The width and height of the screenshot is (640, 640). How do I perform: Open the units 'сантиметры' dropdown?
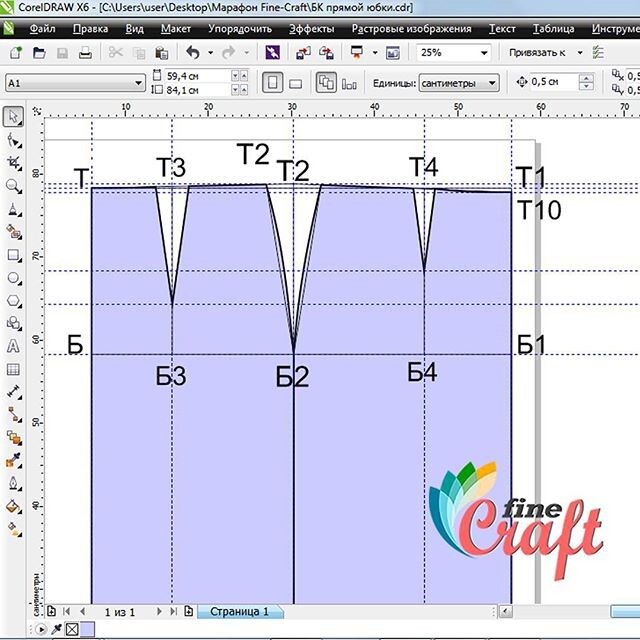click(493, 83)
